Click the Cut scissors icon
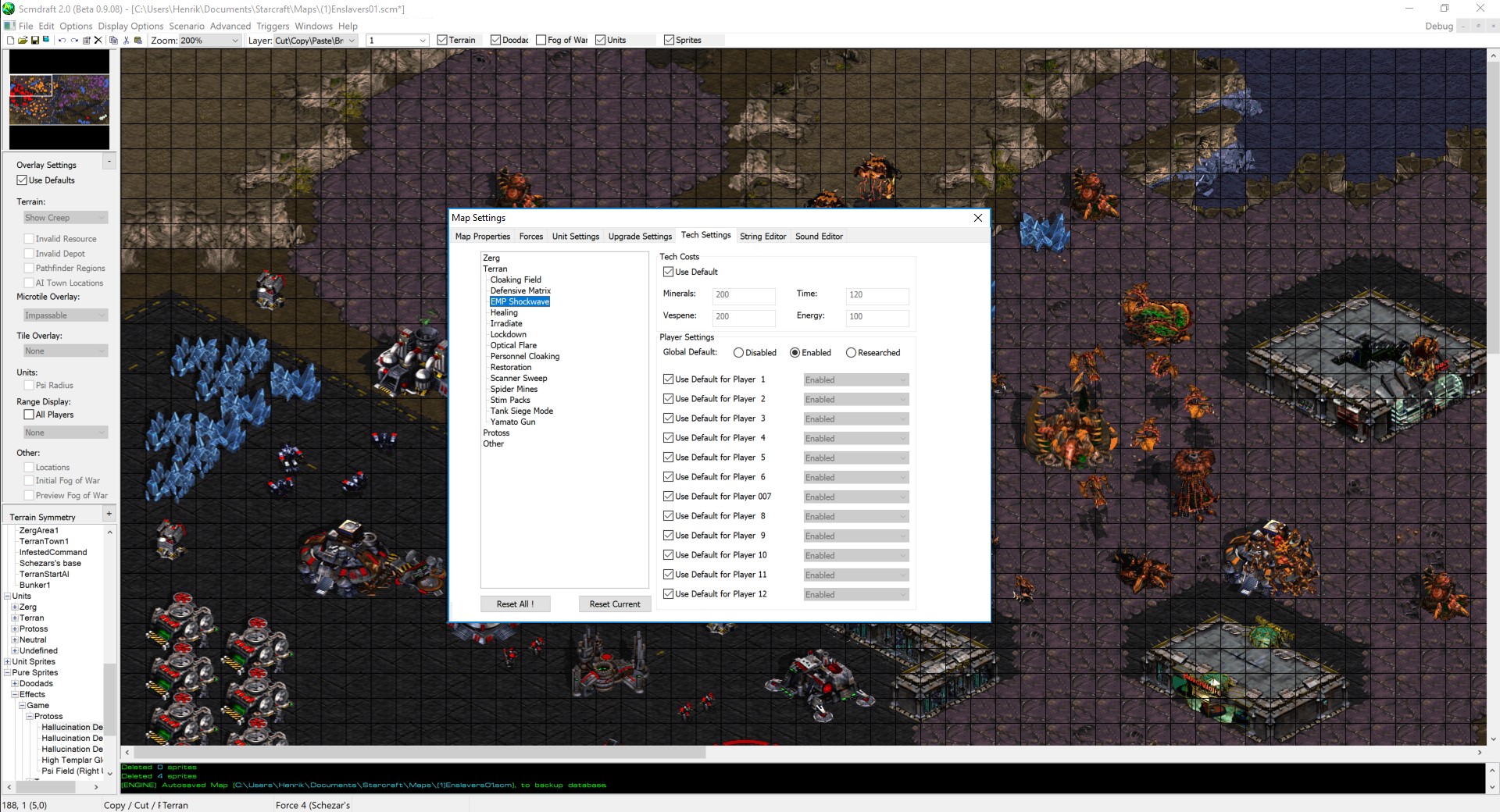Screen dimensions: 1500x812 [x=126, y=40]
